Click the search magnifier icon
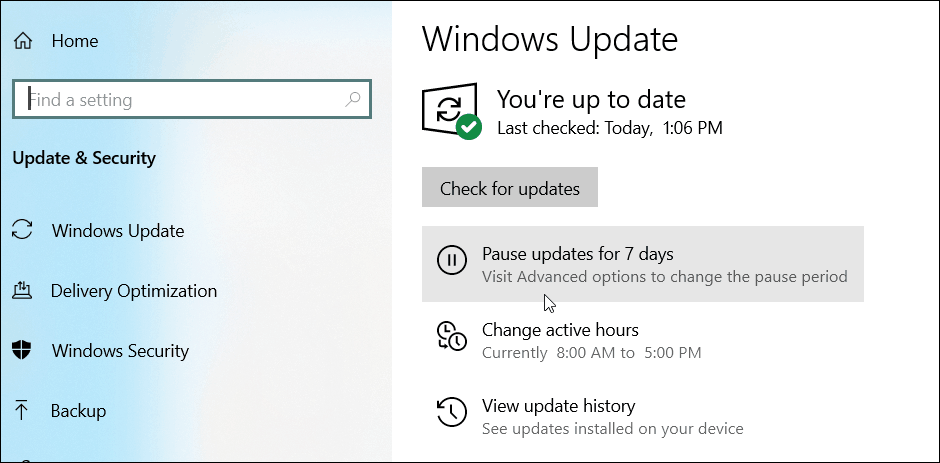The width and height of the screenshot is (940, 463). [352, 99]
